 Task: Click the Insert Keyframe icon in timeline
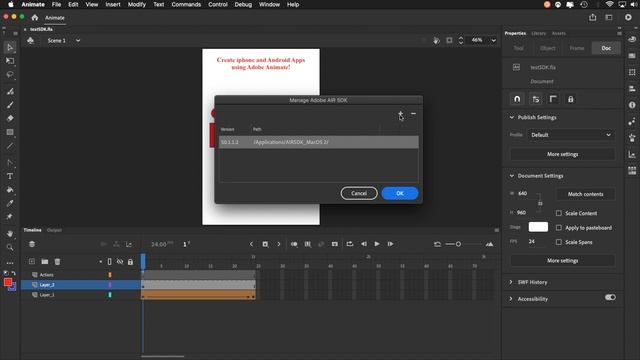pyautogui.click(x=265, y=244)
